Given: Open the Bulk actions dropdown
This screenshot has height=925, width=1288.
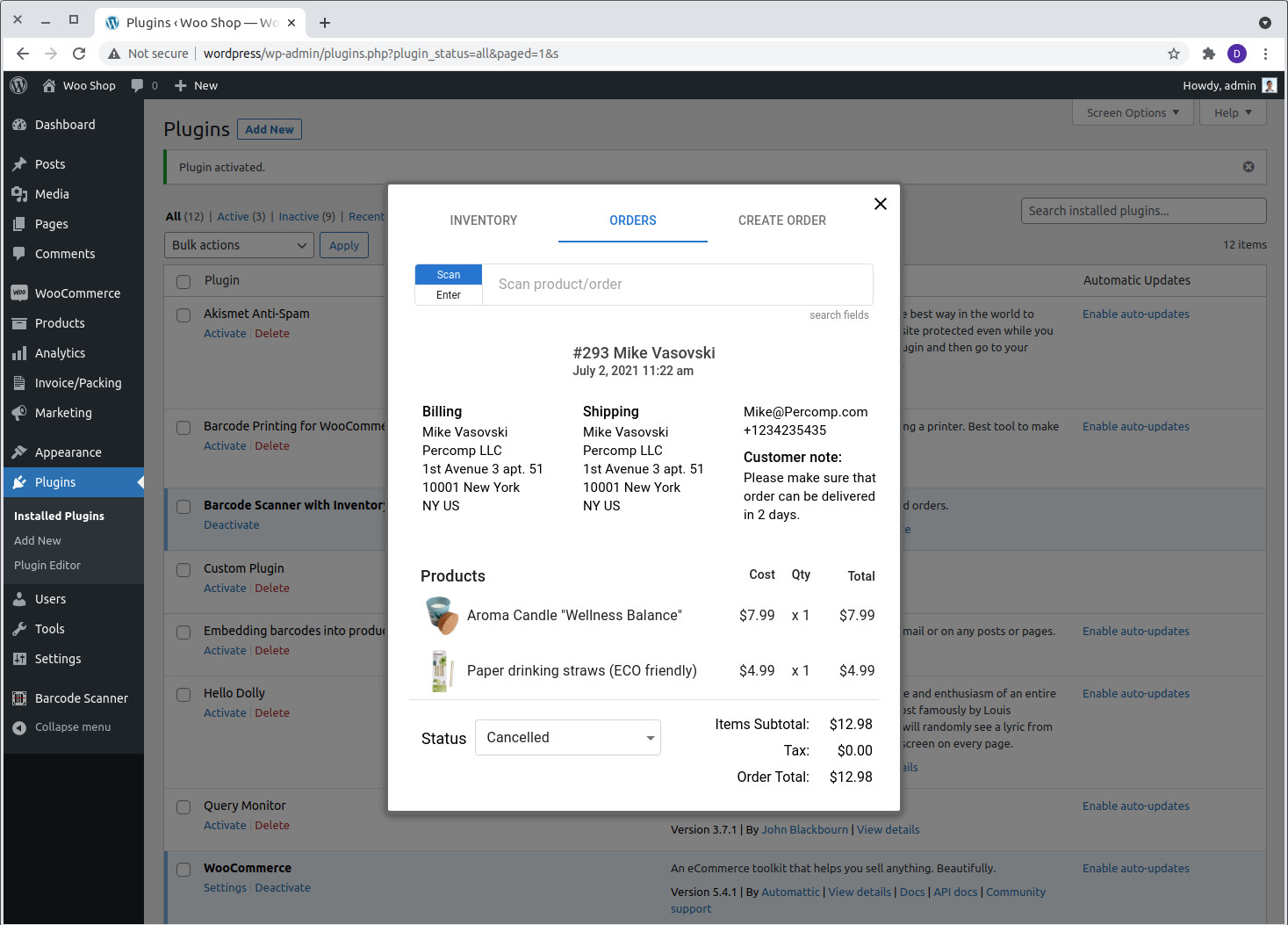Looking at the screenshot, I should 239,245.
